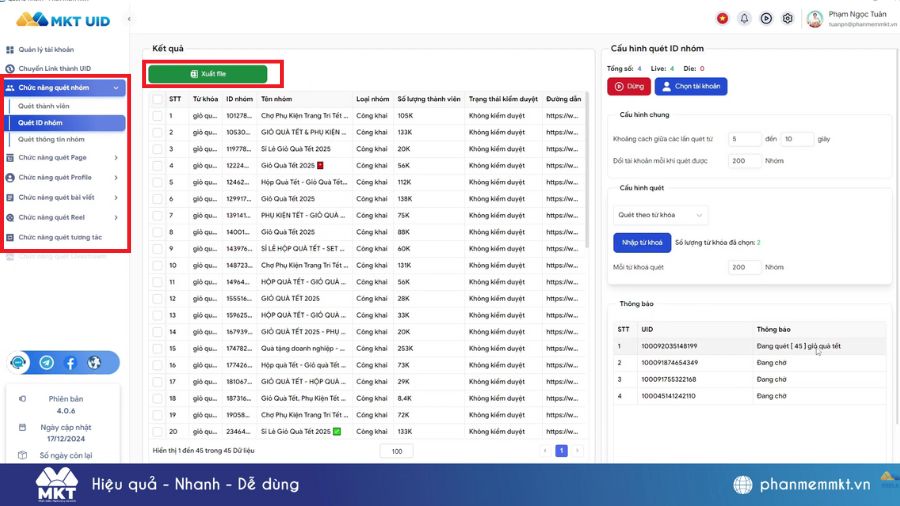900x506 pixels.
Task: Open the Telegram support icon
Action: tap(46, 363)
